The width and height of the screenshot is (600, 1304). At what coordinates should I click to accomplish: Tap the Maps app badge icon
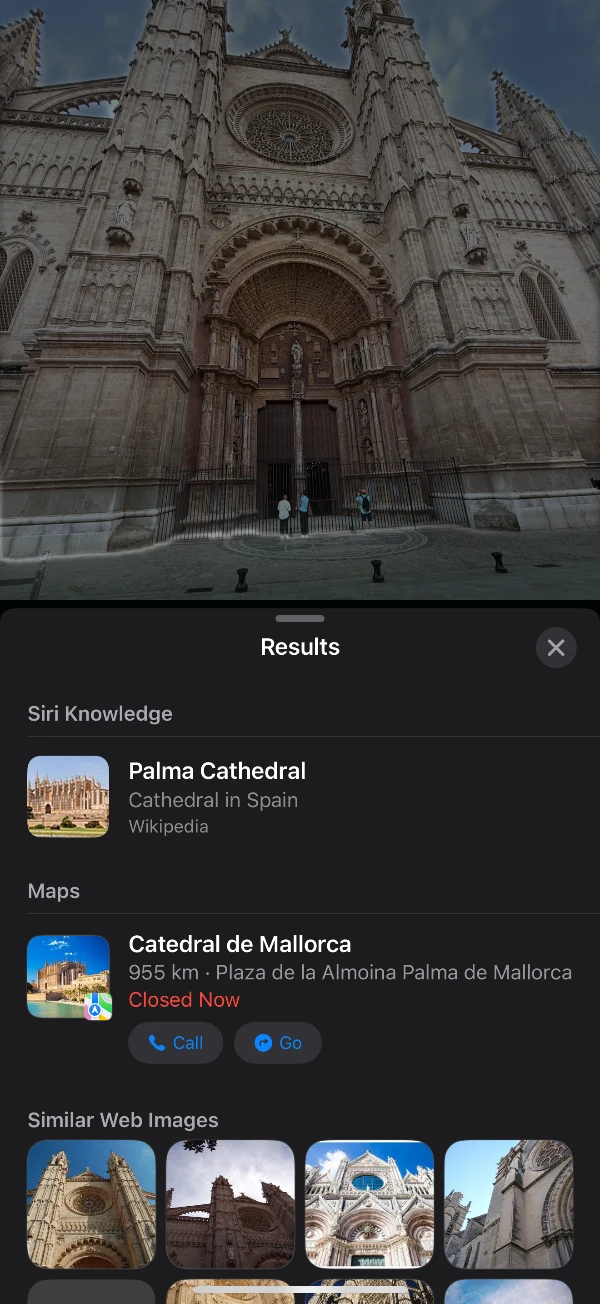(97, 1006)
